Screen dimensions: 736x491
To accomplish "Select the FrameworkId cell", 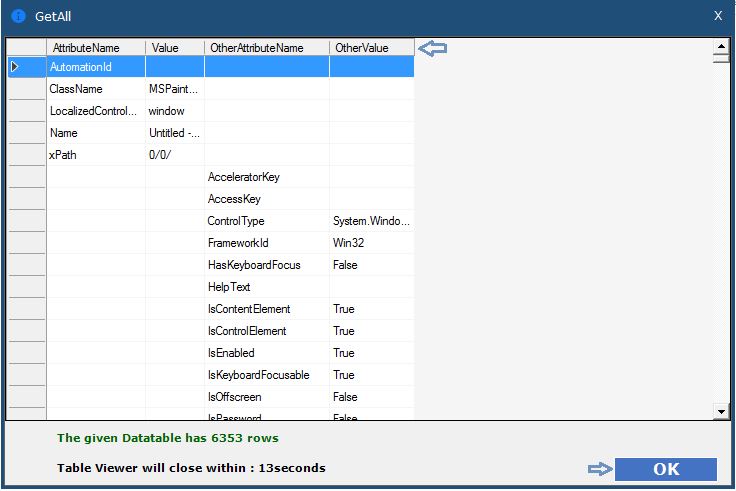I will pos(266,243).
